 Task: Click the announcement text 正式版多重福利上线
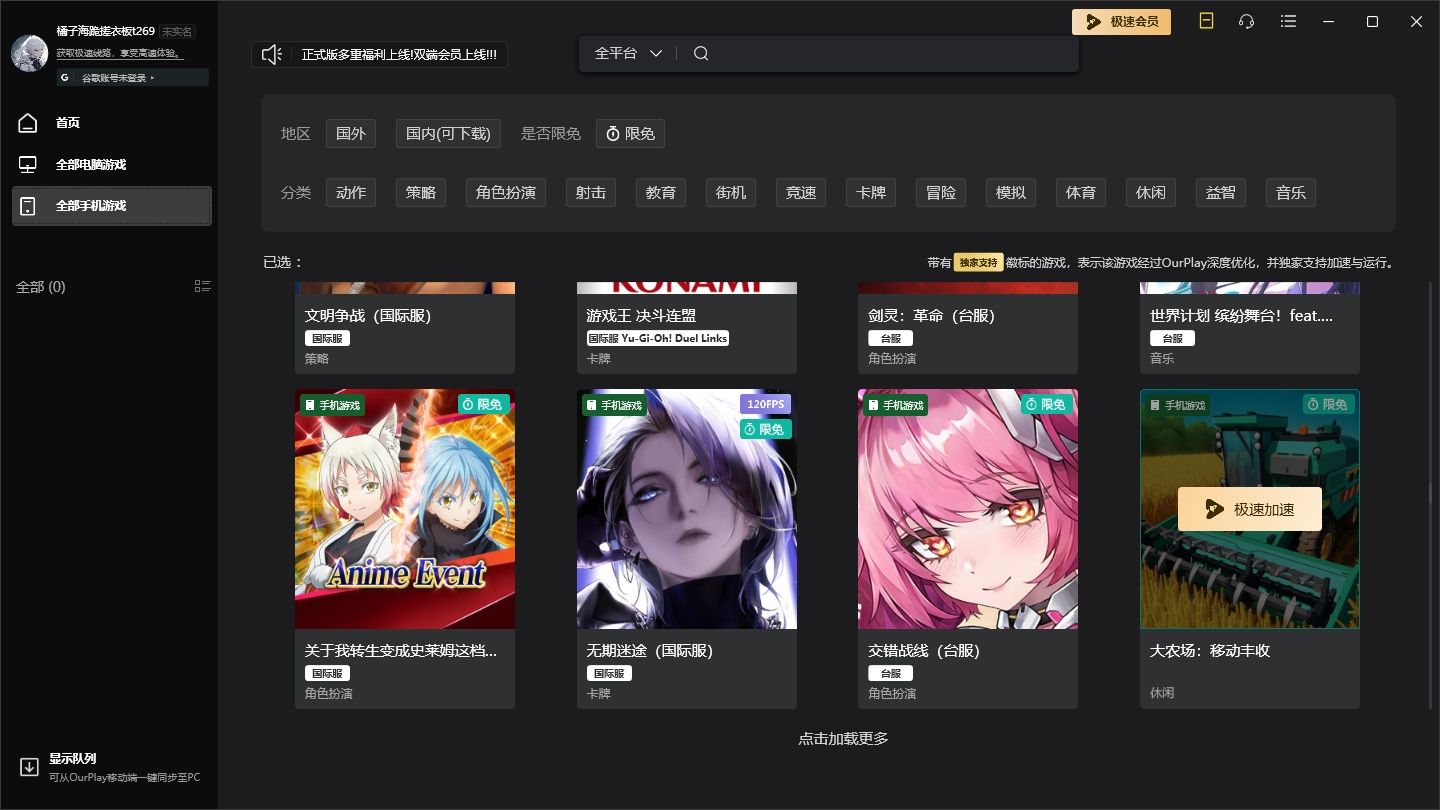point(399,54)
